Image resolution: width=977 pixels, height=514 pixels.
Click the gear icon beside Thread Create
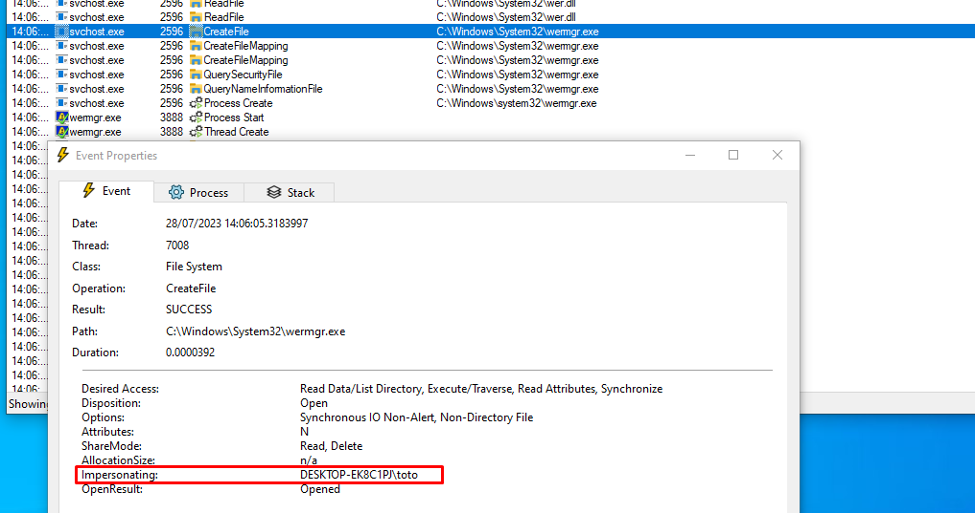tap(196, 131)
